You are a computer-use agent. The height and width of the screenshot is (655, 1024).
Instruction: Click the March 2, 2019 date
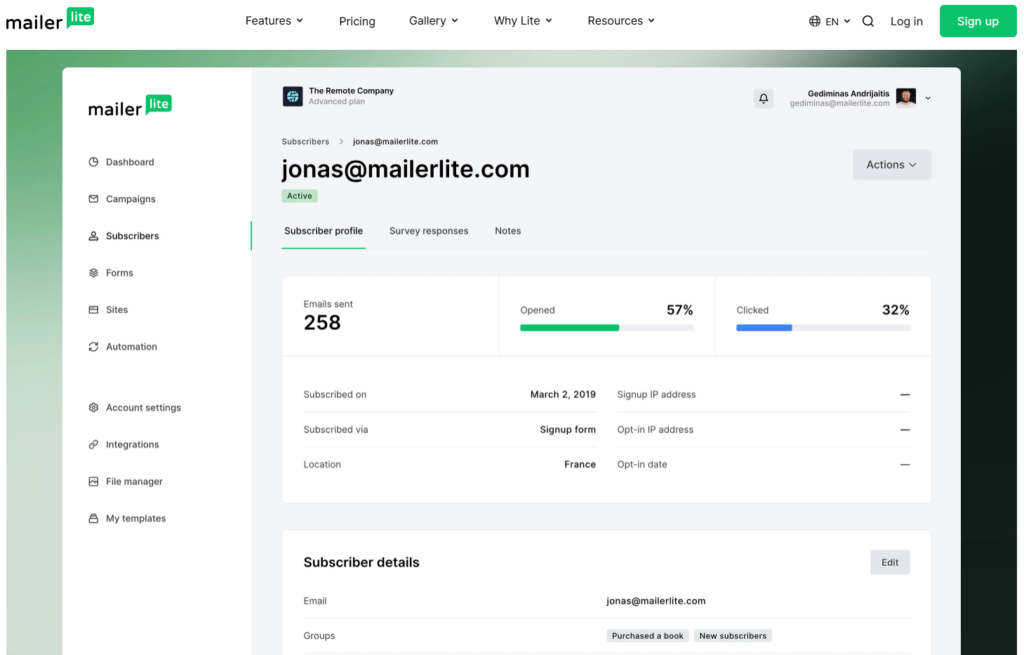point(563,394)
